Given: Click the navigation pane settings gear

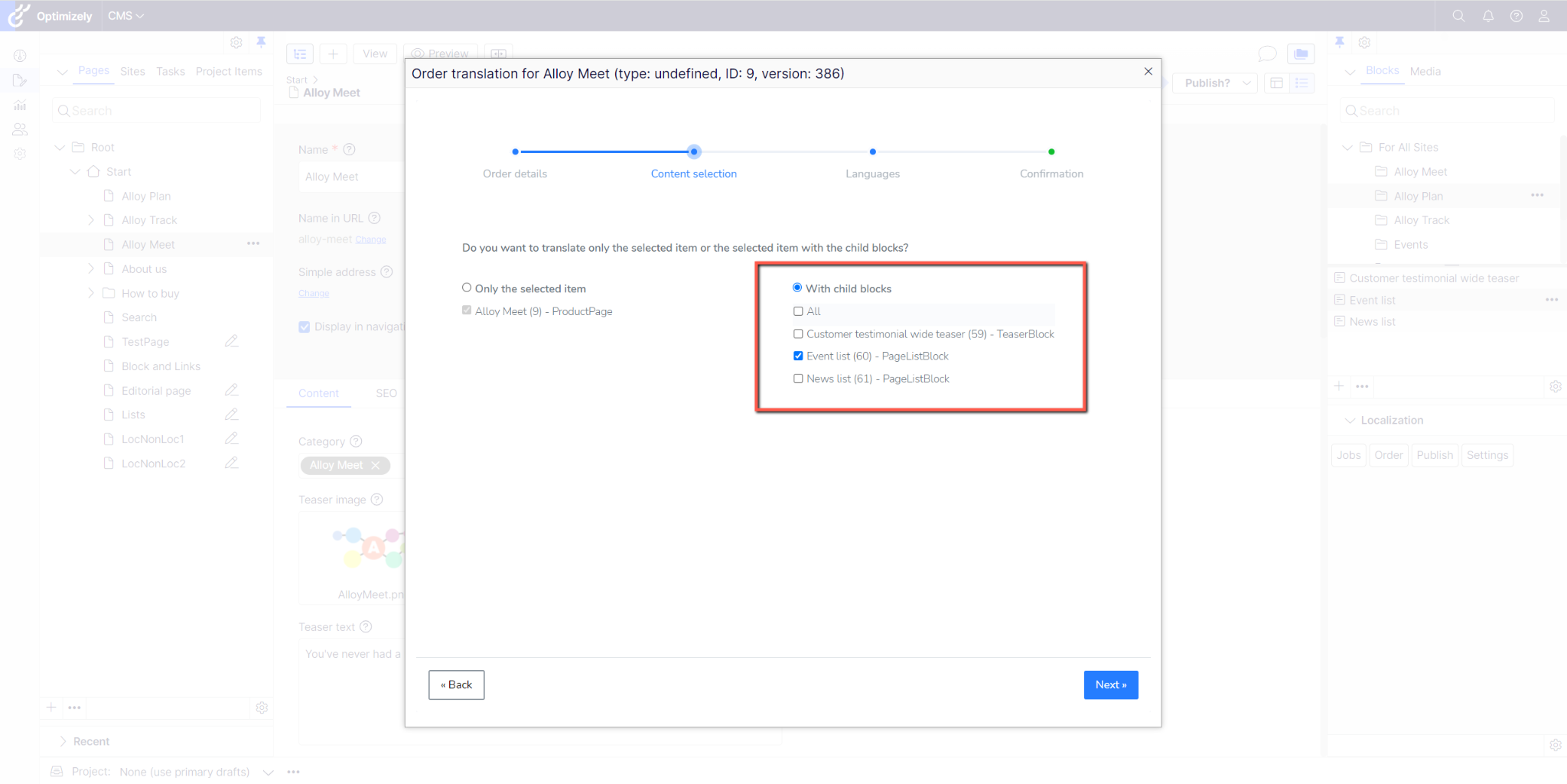Looking at the screenshot, I should tap(236, 43).
